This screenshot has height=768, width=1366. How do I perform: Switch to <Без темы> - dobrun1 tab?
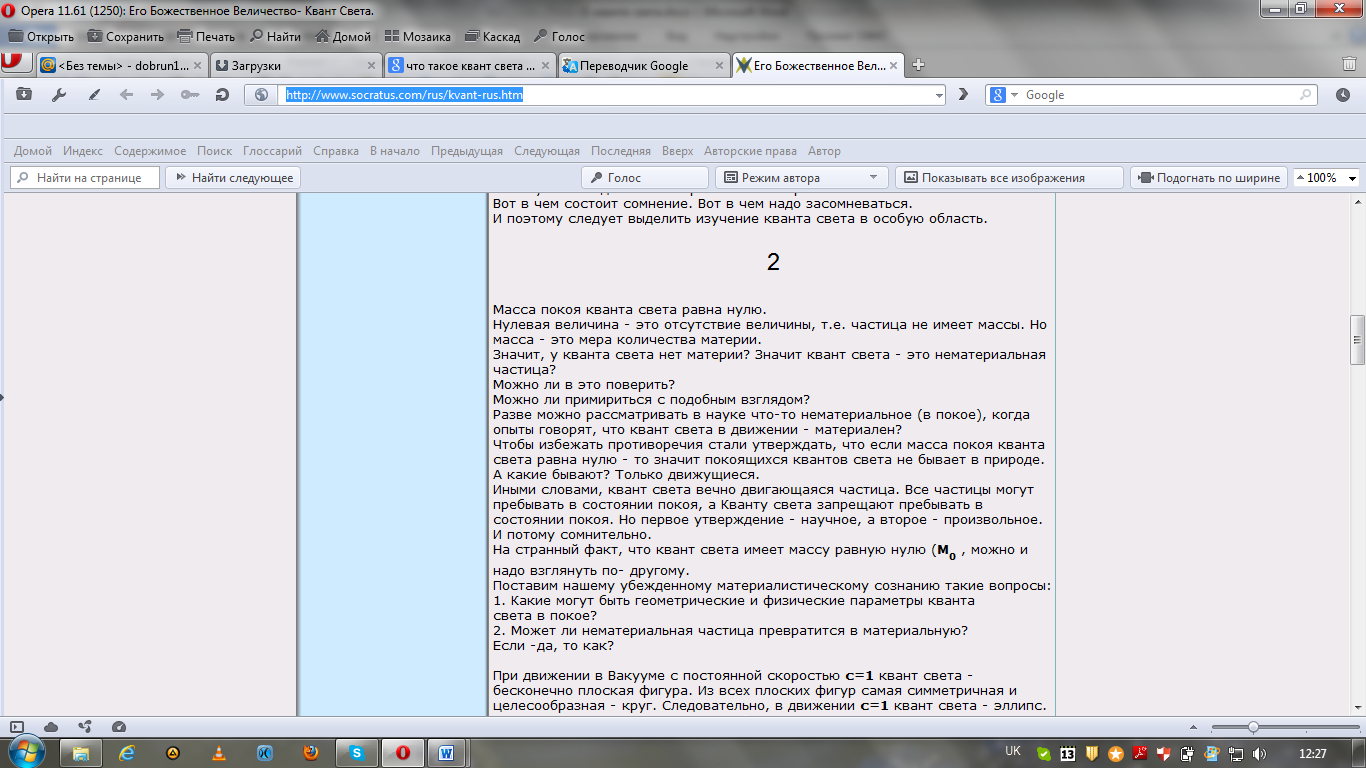click(x=121, y=65)
